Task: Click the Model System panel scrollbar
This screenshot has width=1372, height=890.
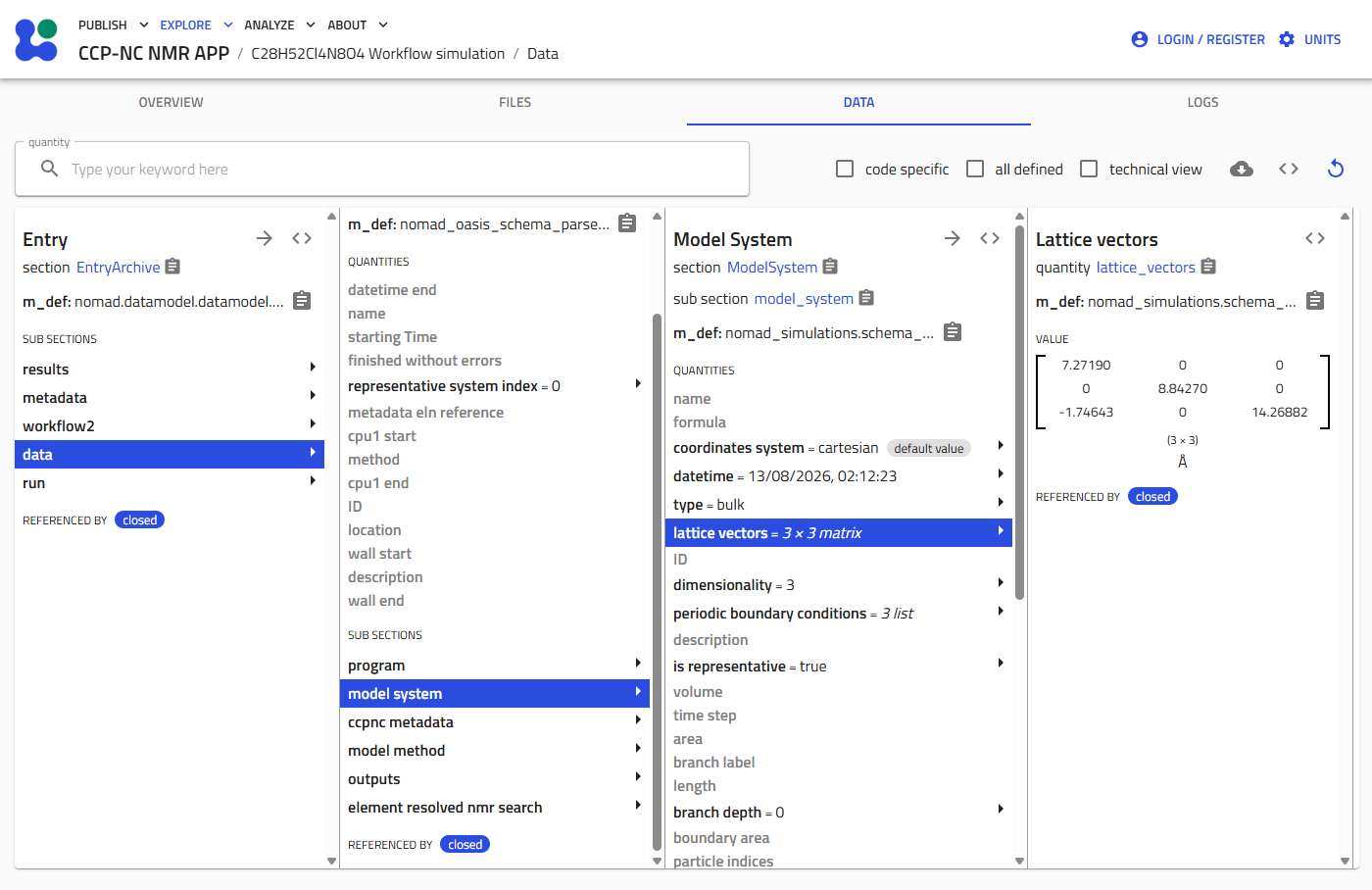Action: [x=1019, y=414]
